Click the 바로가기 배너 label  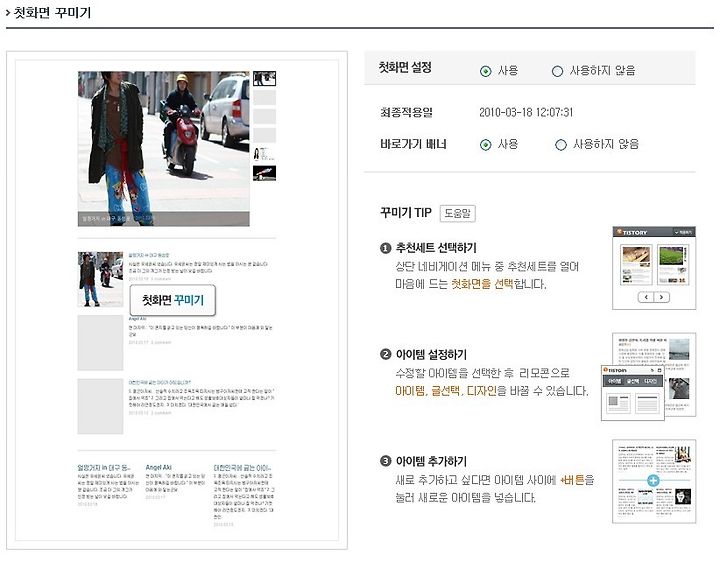(x=413, y=144)
